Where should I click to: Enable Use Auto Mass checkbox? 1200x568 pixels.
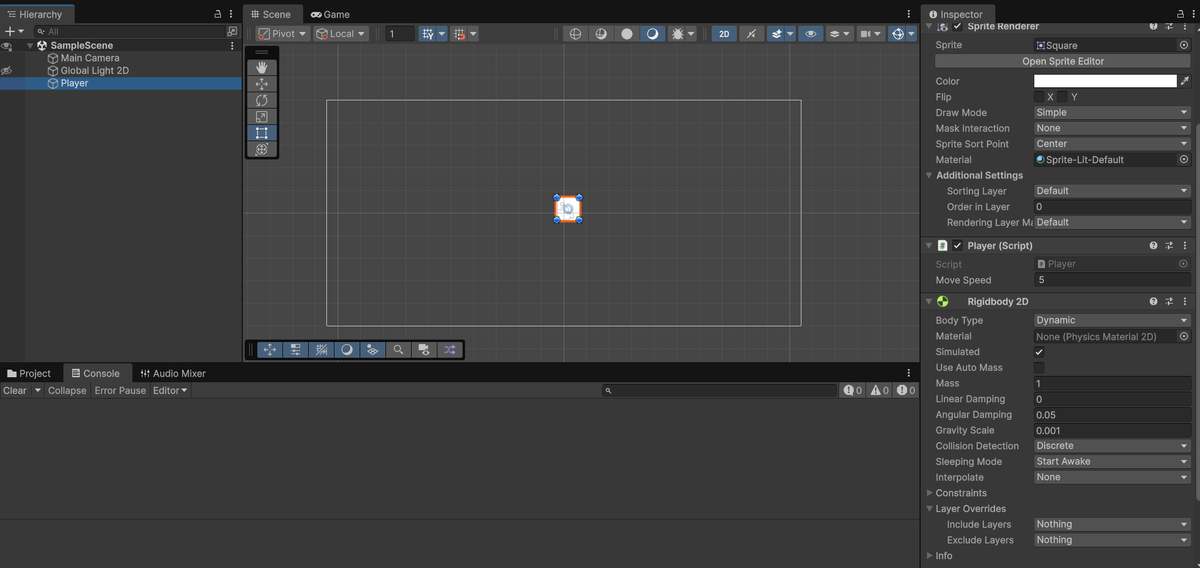click(x=1039, y=368)
